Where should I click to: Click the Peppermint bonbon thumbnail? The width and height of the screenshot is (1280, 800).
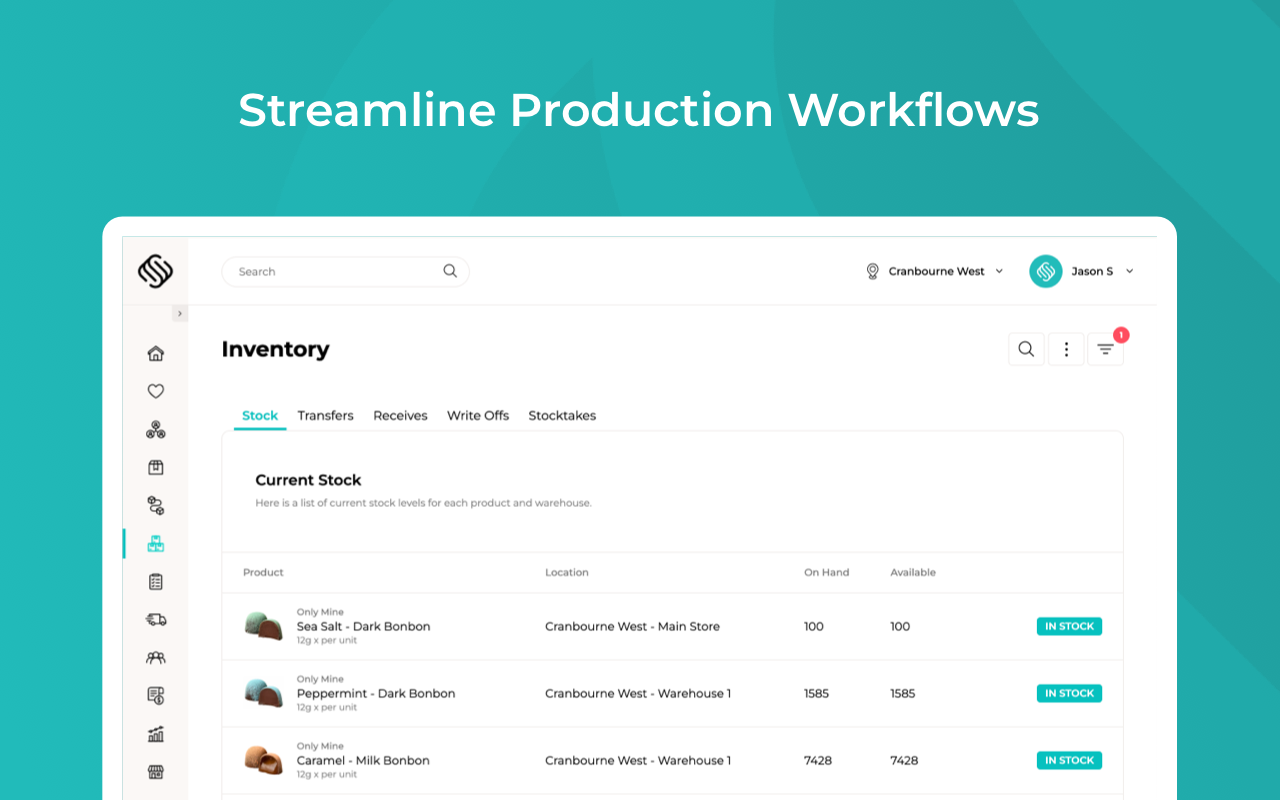coord(264,693)
